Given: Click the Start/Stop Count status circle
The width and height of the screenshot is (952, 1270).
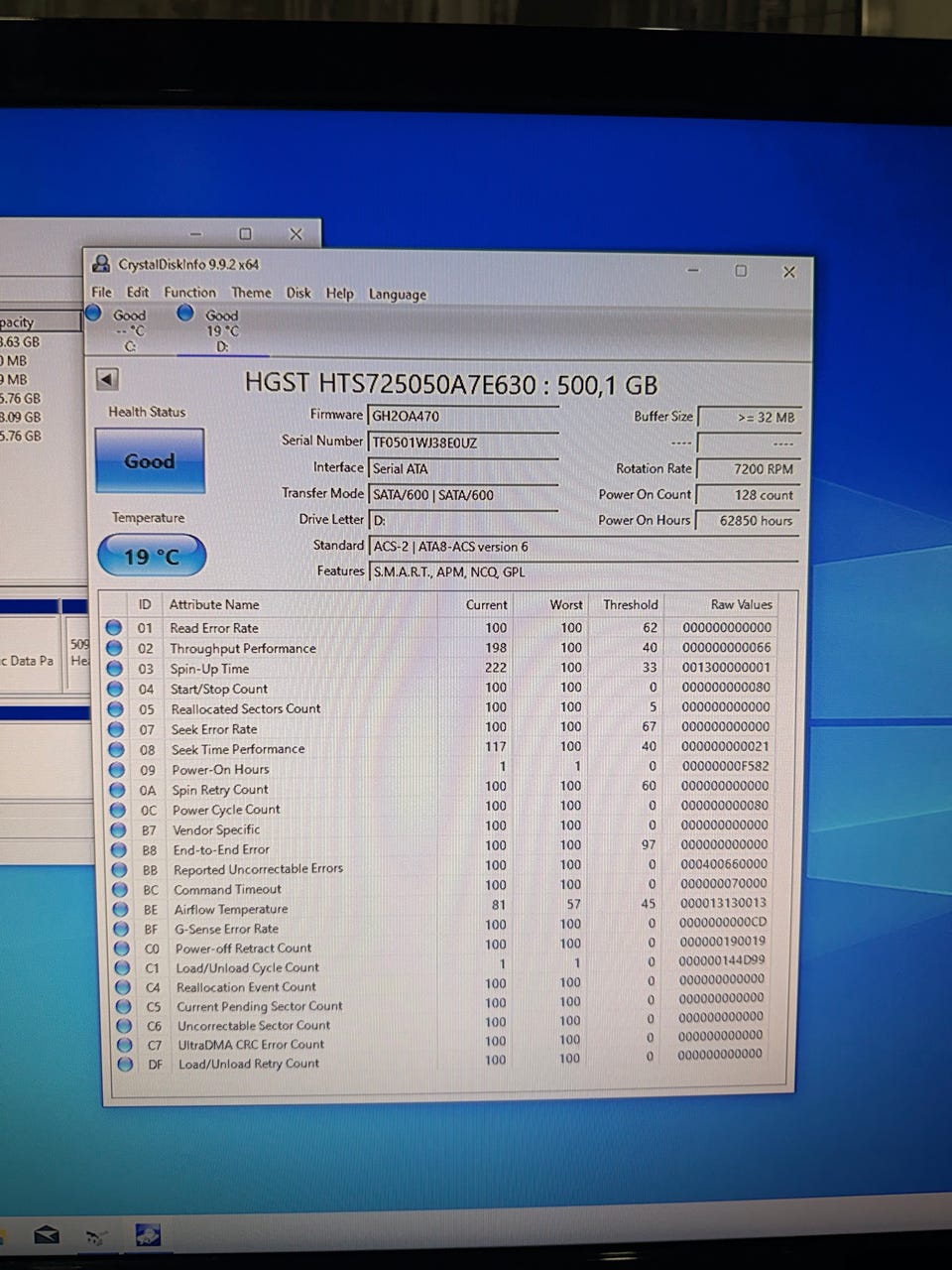Looking at the screenshot, I should tap(115, 689).
